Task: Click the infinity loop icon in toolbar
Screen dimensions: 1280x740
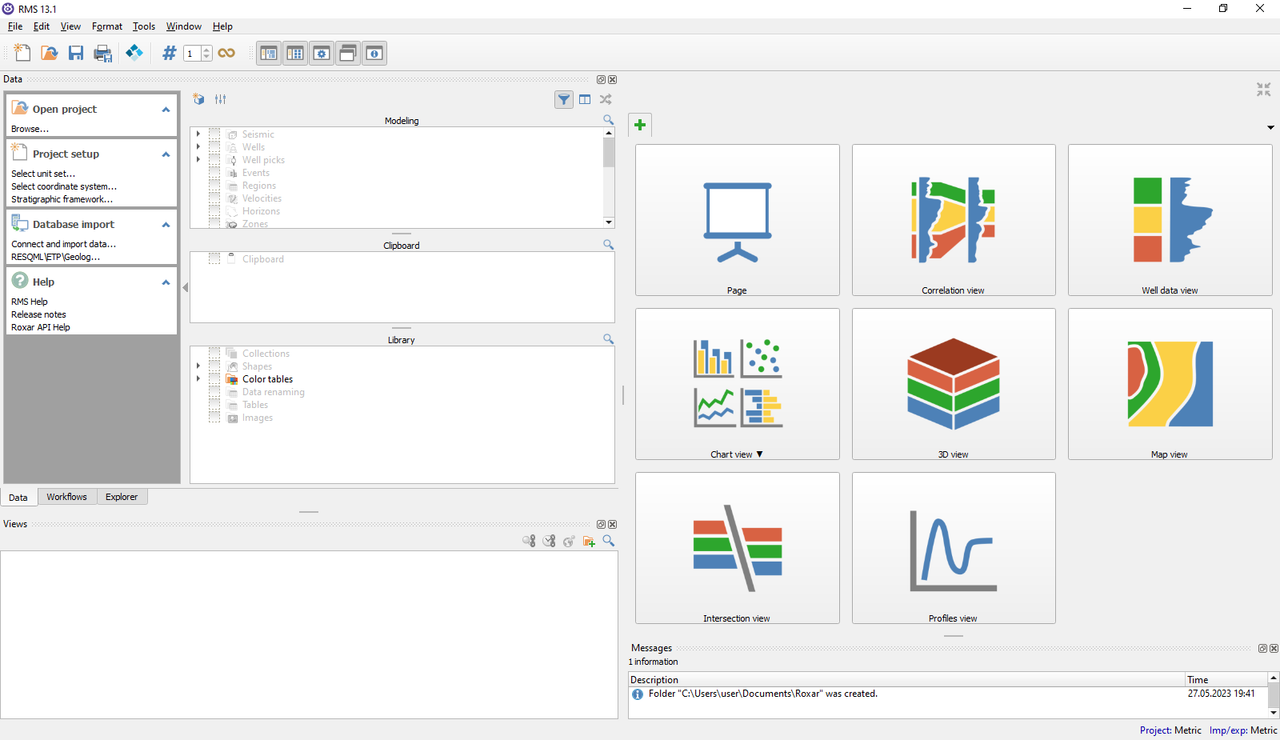Action: coord(227,53)
